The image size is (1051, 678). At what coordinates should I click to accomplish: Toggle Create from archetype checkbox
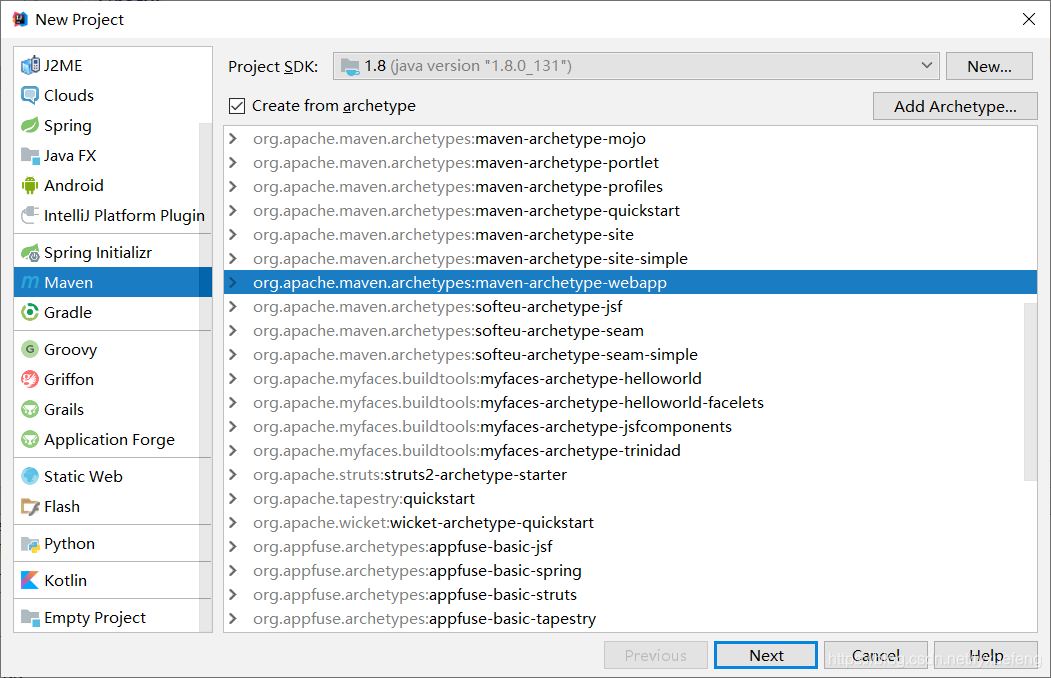[x=237, y=106]
